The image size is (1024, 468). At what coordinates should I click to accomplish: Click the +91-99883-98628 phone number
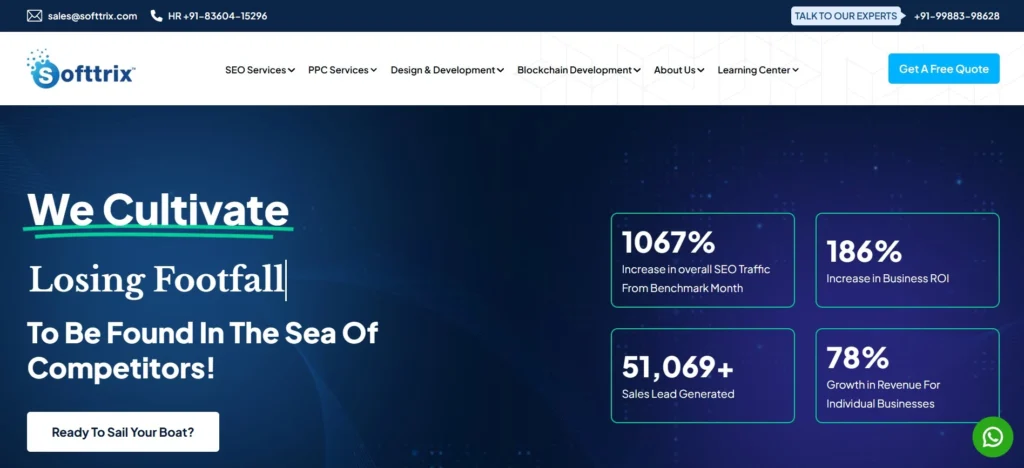[957, 16]
